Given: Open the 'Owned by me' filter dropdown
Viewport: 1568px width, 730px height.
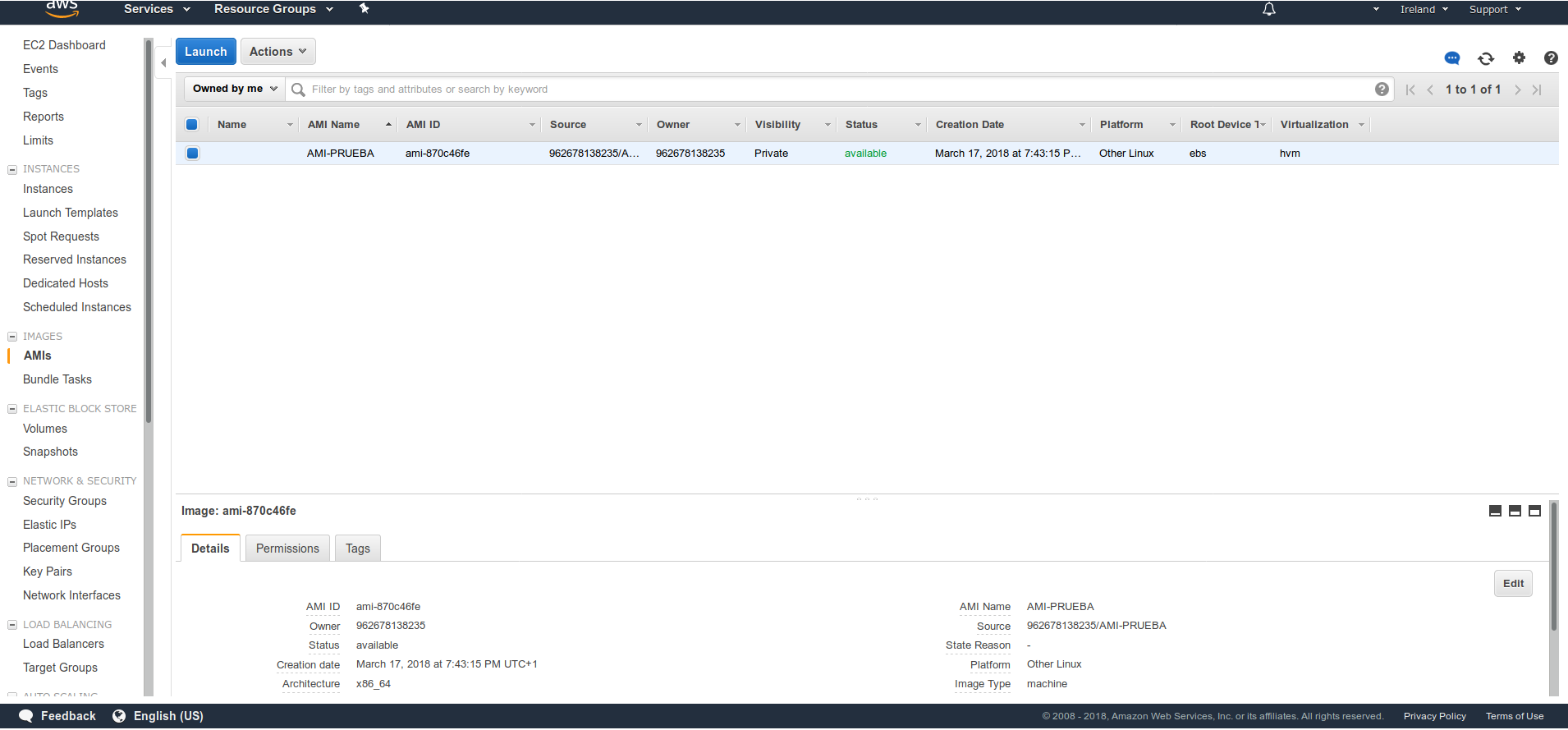Looking at the screenshot, I should point(235,89).
